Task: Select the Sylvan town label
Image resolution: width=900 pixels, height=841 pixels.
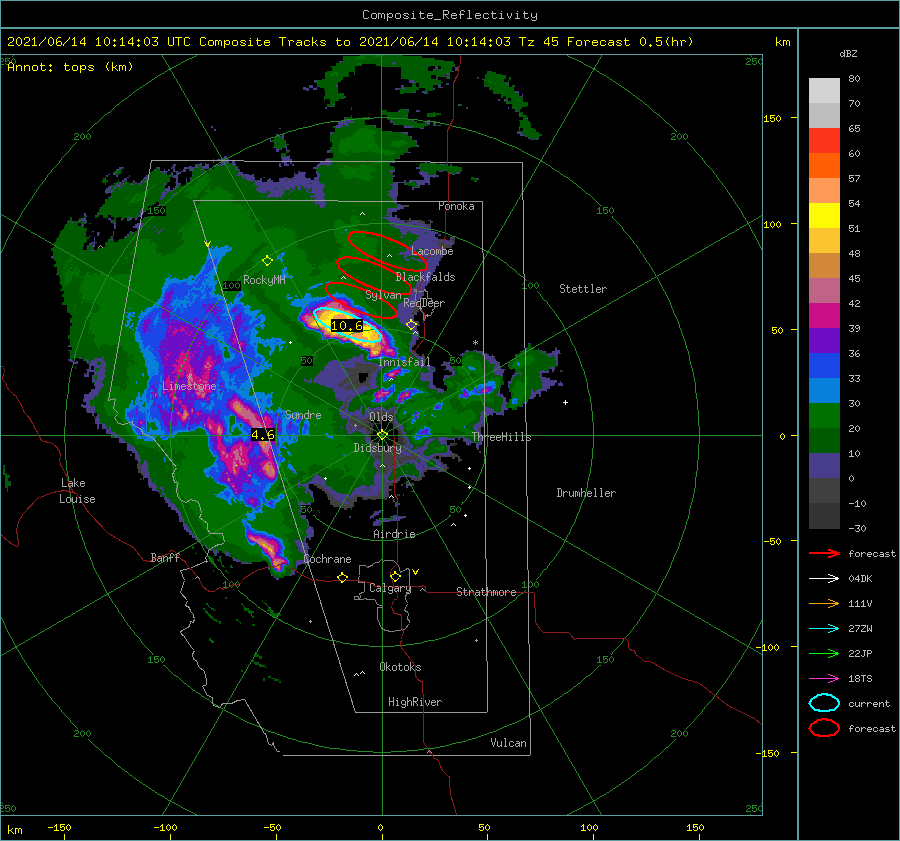Action: click(x=383, y=295)
